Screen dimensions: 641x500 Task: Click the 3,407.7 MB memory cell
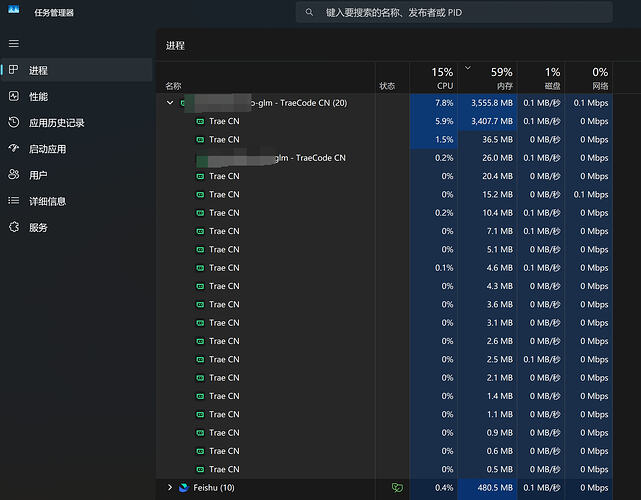click(x=488, y=121)
